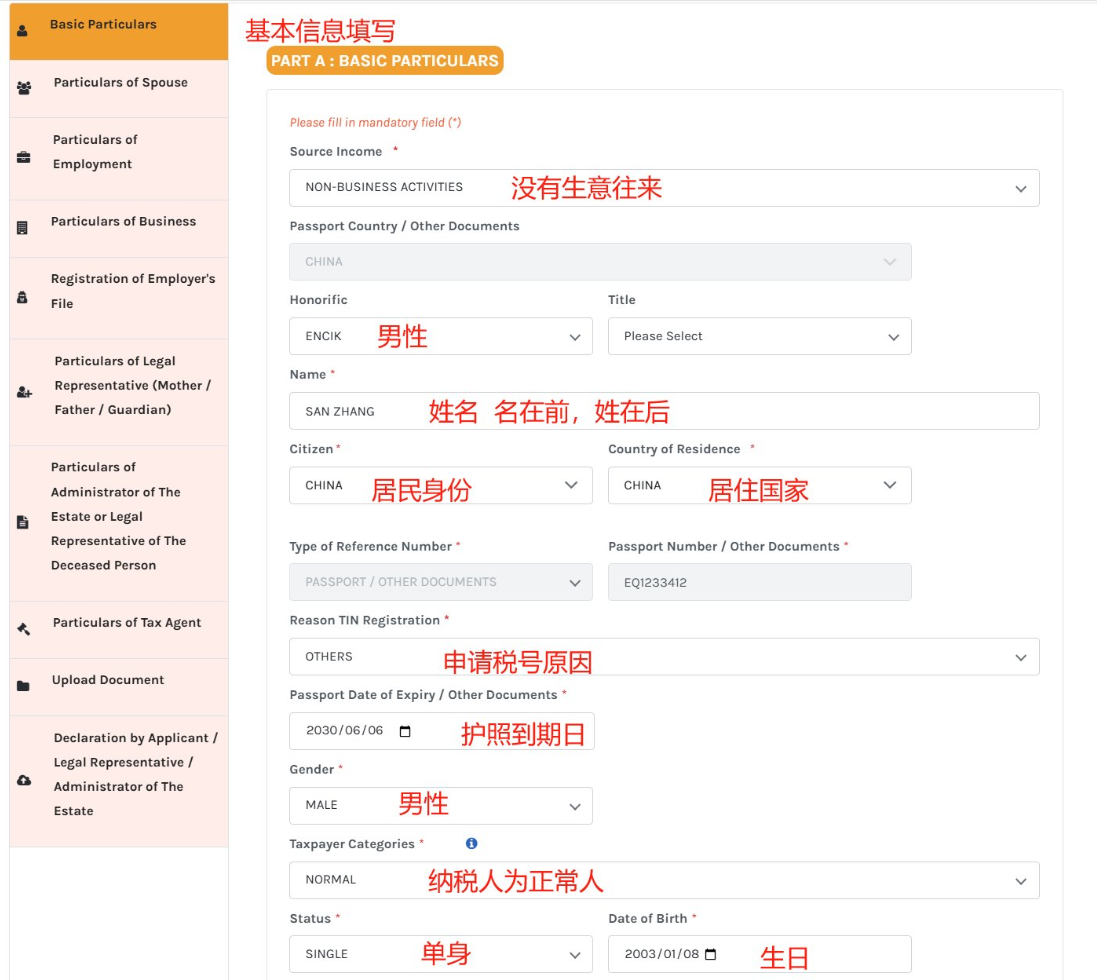Open the Type of Reference Number dropdown
Viewport: 1097px width, 980px height.
pyautogui.click(x=441, y=582)
